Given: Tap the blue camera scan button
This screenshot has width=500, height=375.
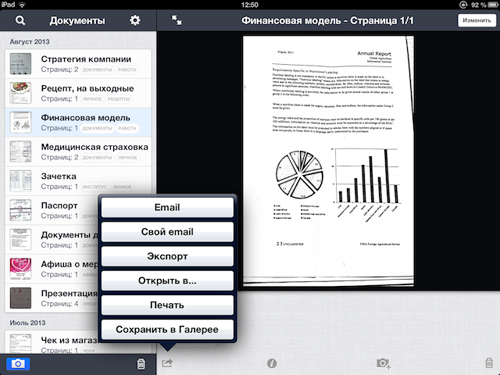Looking at the screenshot, I should click(18, 364).
